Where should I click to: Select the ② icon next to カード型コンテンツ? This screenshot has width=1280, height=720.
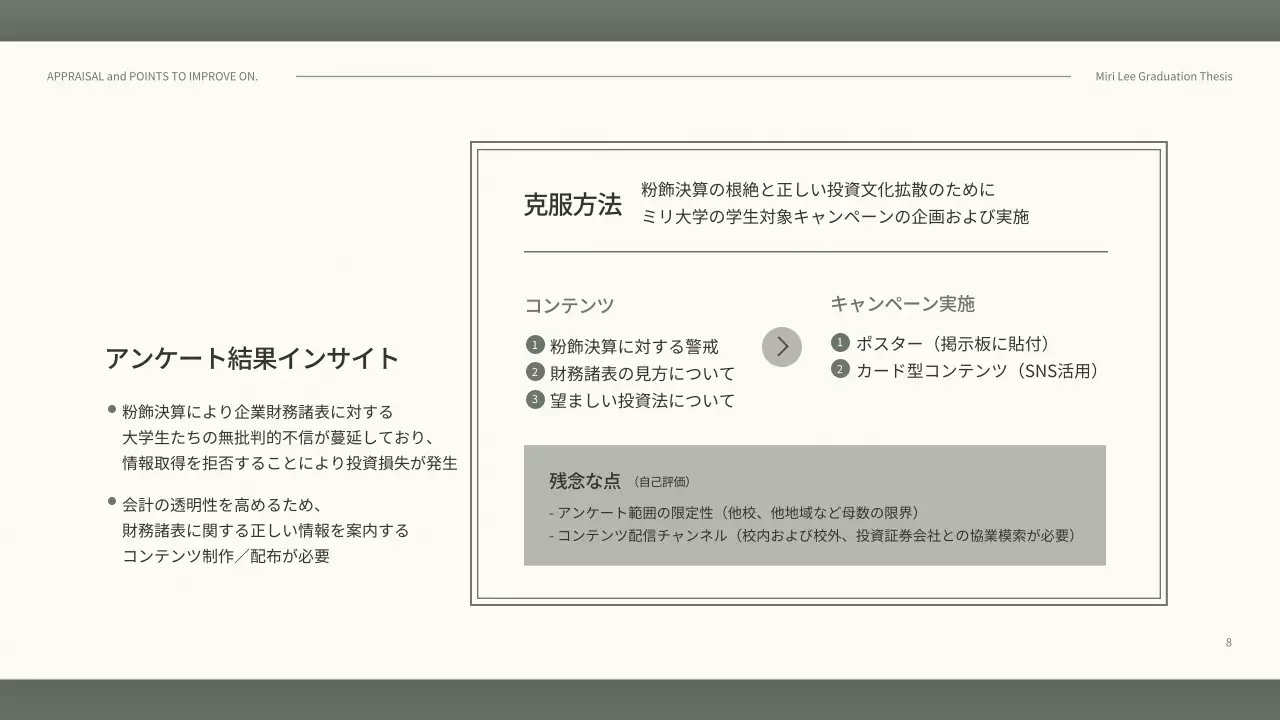(x=840, y=368)
